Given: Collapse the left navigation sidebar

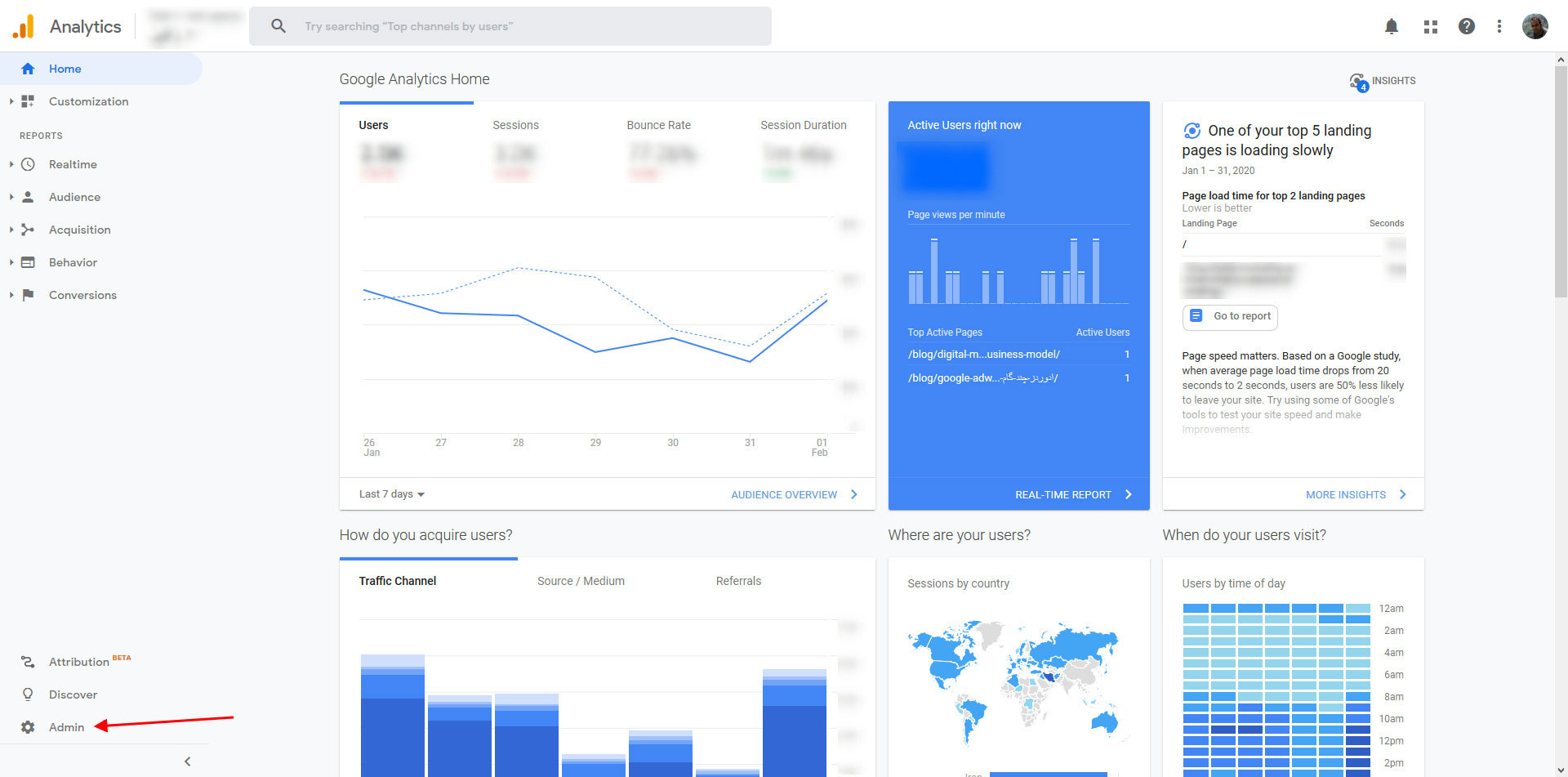Looking at the screenshot, I should tap(188, 761).
